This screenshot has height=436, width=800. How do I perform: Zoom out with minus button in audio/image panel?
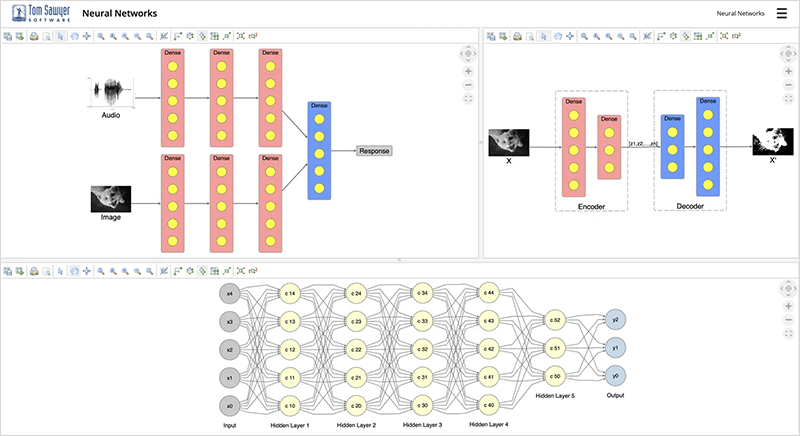pos(468,85)
